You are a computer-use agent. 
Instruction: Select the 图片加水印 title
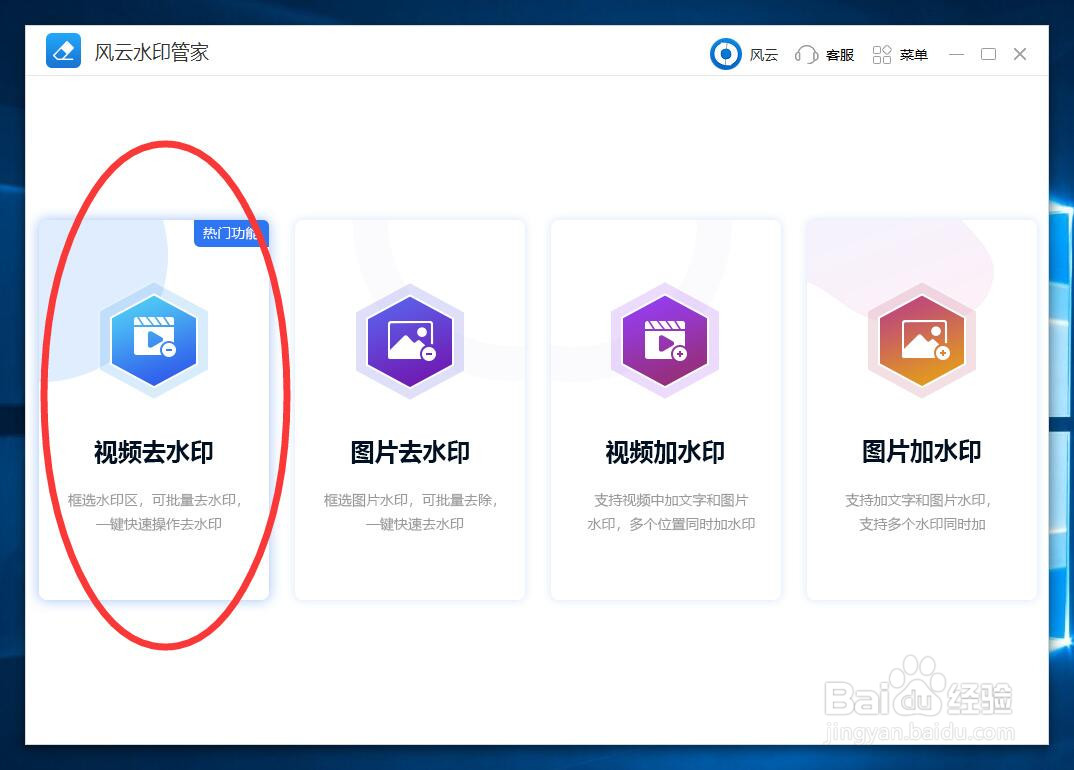pos(921,451)
